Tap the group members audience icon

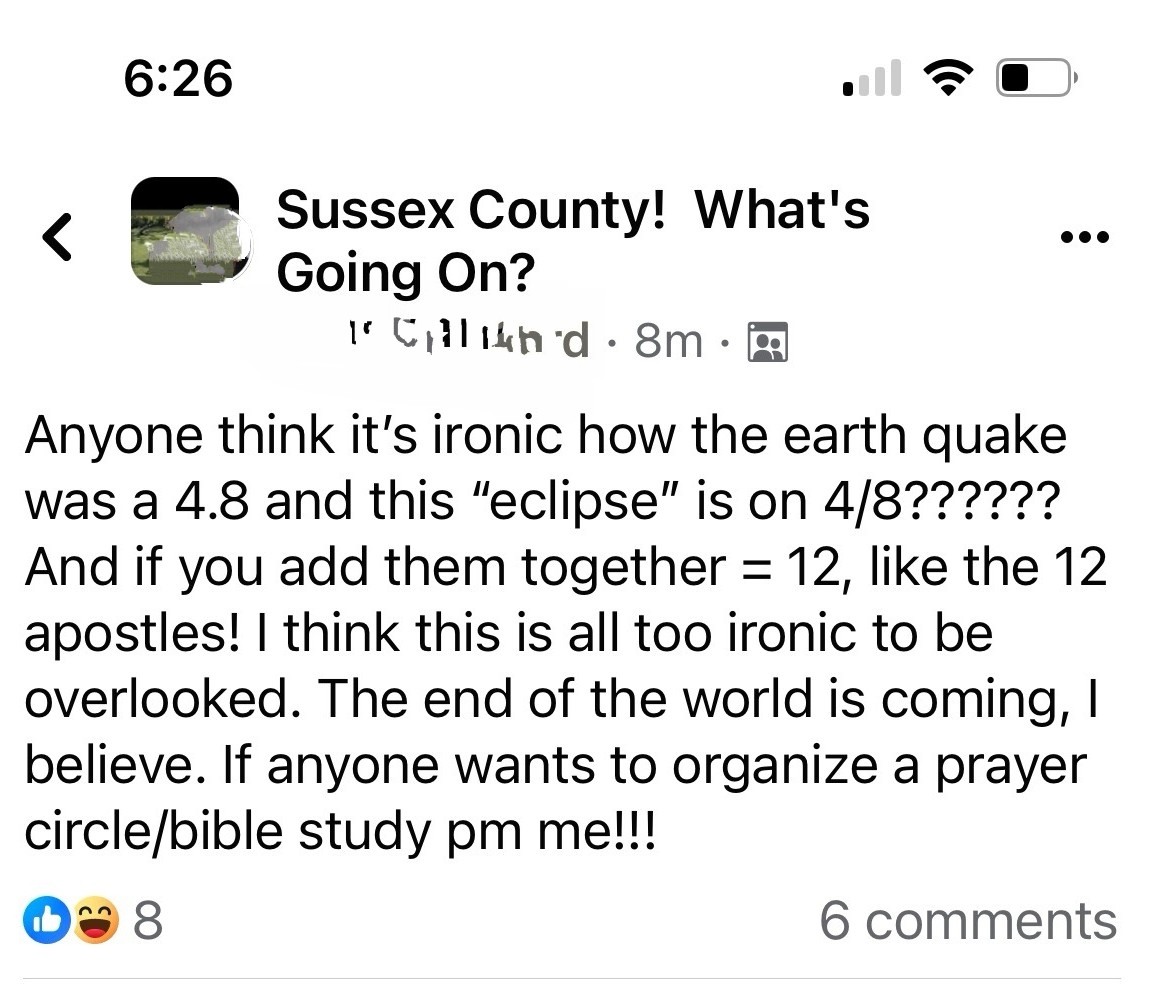(x=769, y=342)
